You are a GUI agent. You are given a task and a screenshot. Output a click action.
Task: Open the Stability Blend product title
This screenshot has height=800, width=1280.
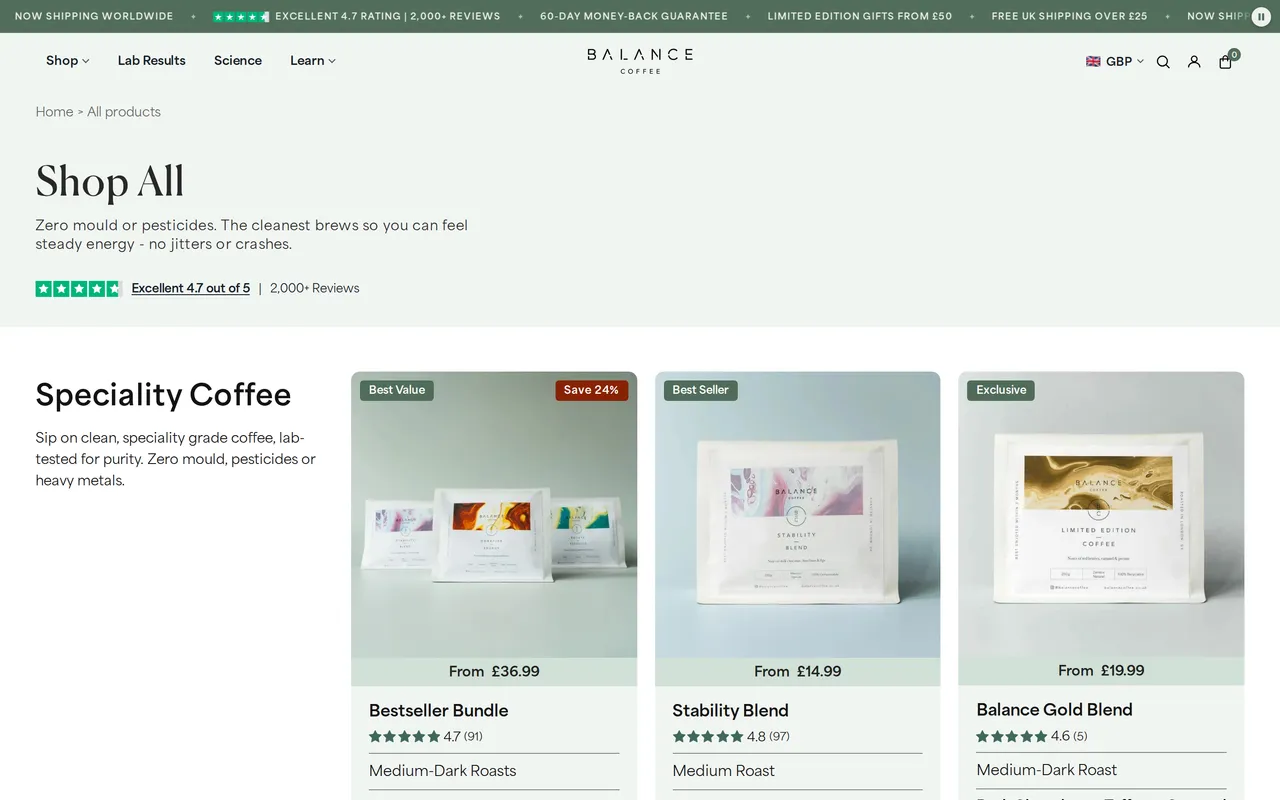point(731,710)
